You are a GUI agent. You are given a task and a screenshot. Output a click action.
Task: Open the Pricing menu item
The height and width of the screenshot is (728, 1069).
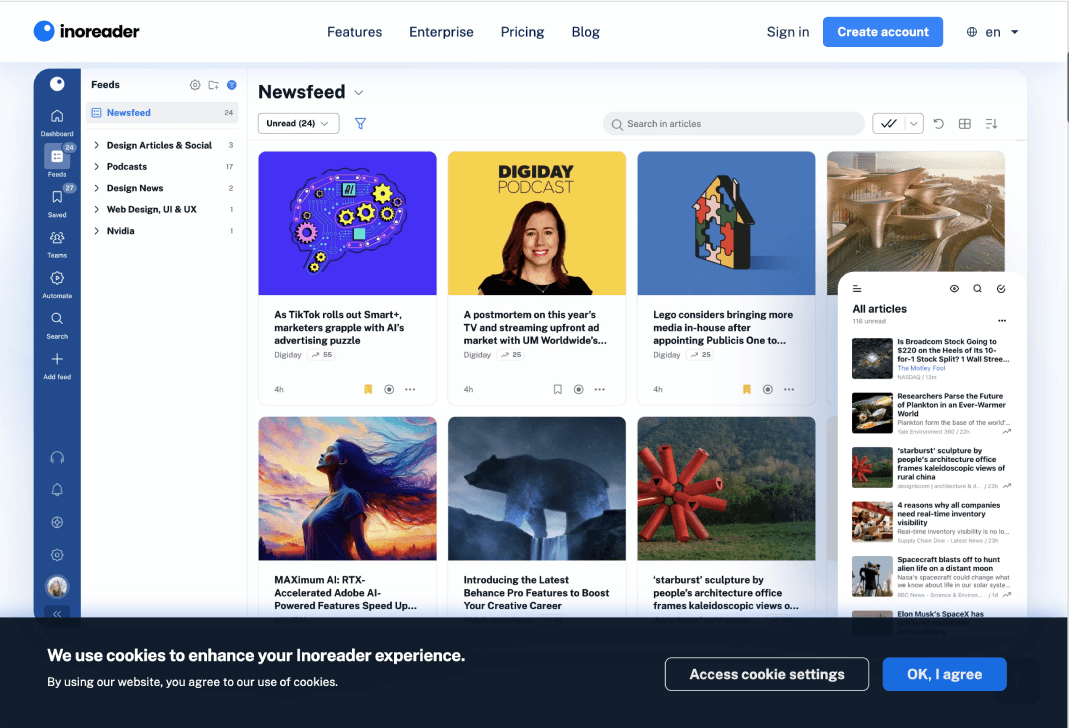pyautogui.click(x=522, y=32)
